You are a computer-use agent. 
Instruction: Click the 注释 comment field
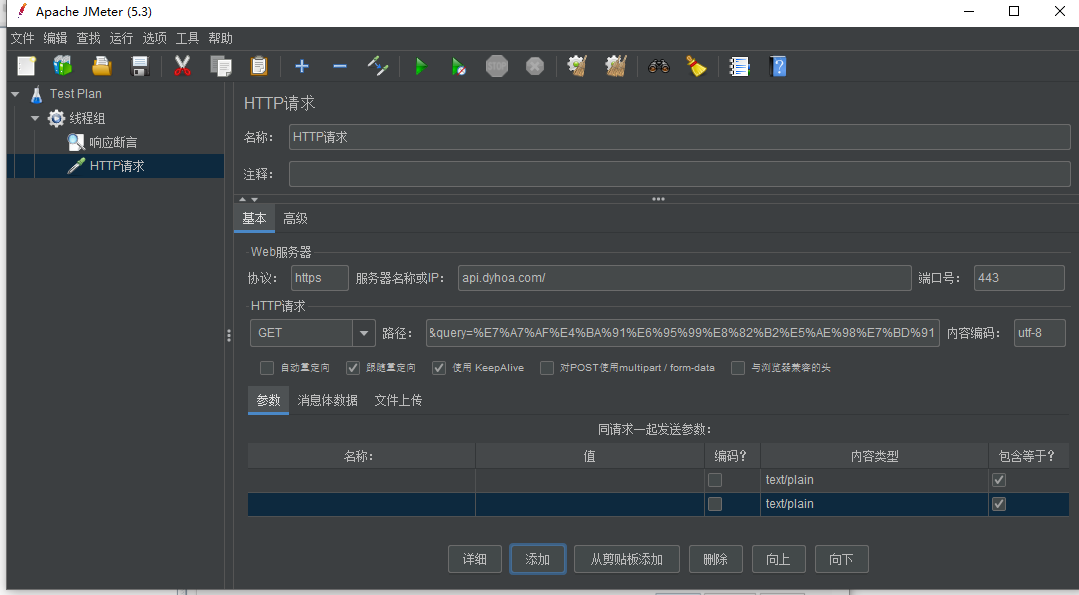pos(679,174)
